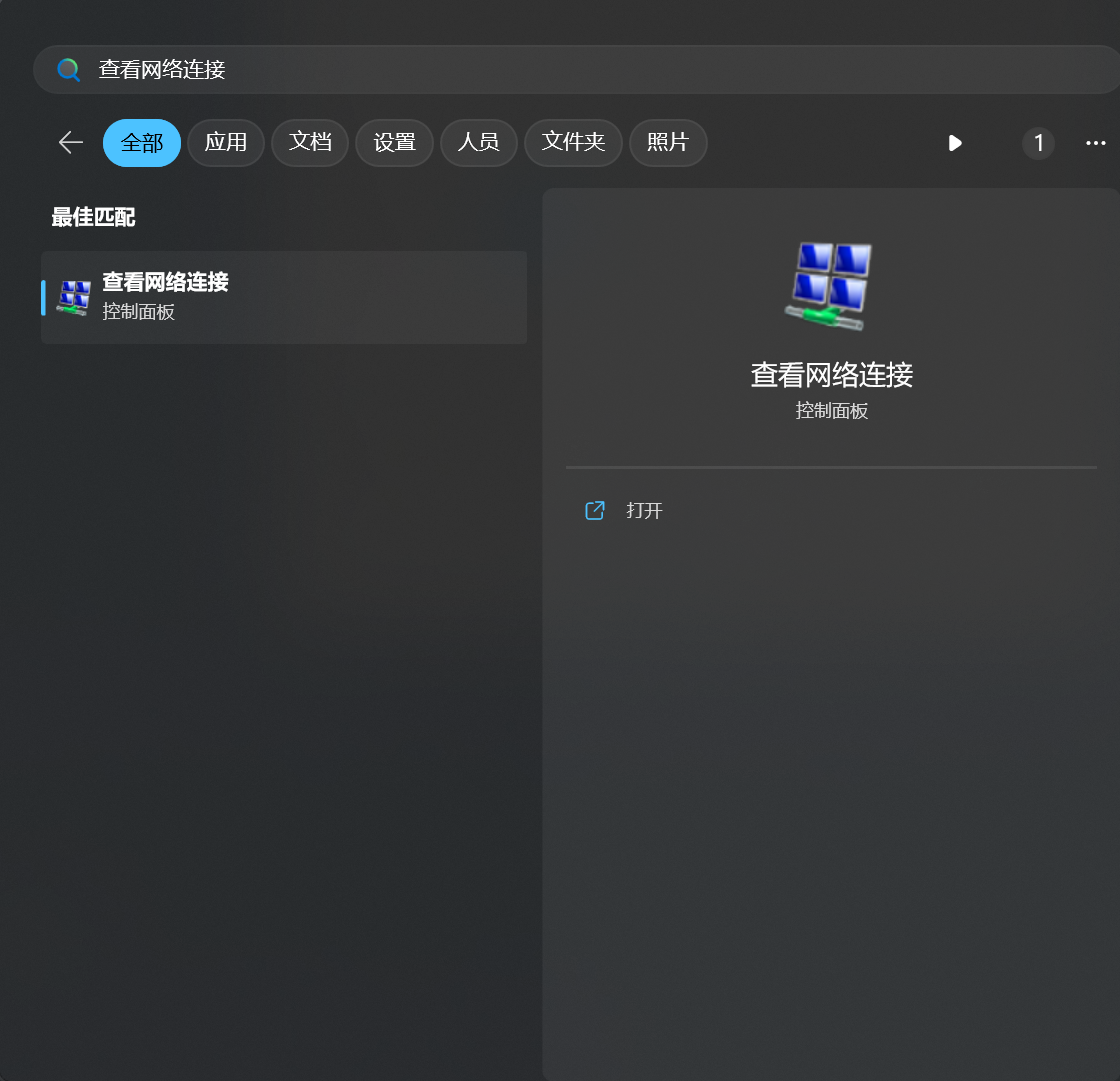Image resolution: width=1120 pixels, height=1081 pixels.
Task: Show the 照片 filter results
Action: tap(668, 143)
